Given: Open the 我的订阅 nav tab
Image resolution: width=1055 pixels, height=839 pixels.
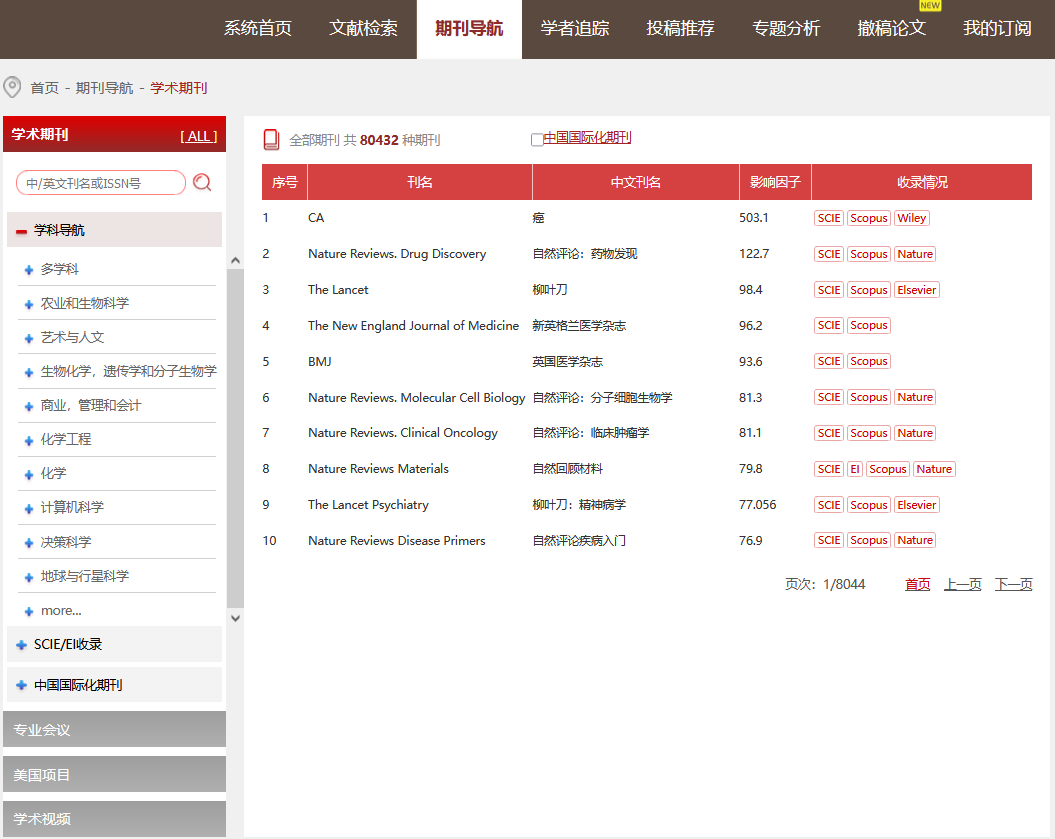Looking at the screenshot, I should pyautogui.click(x=997, y=28).
